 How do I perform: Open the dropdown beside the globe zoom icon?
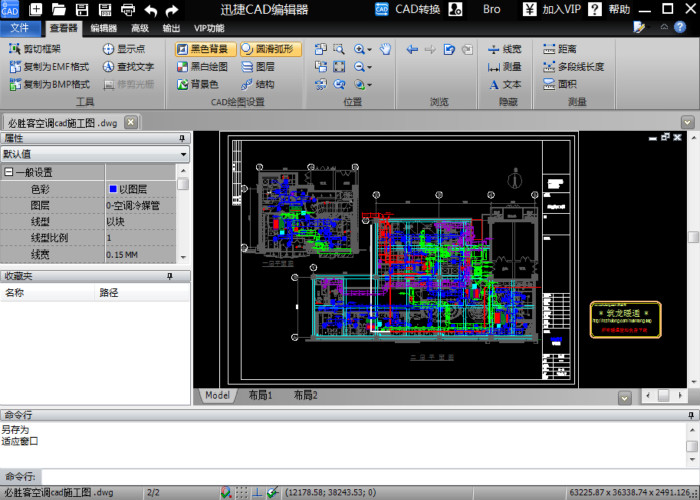pyautogui.click(x=370, y=85)
